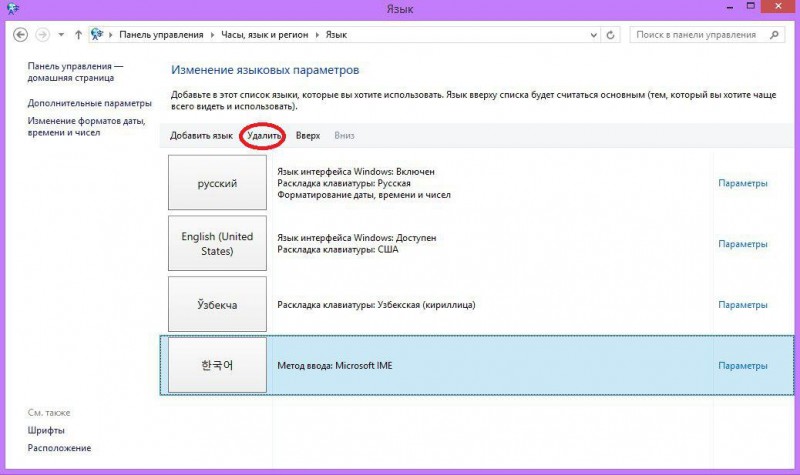Click the forward navigation arrow

[x=43, y=35]
